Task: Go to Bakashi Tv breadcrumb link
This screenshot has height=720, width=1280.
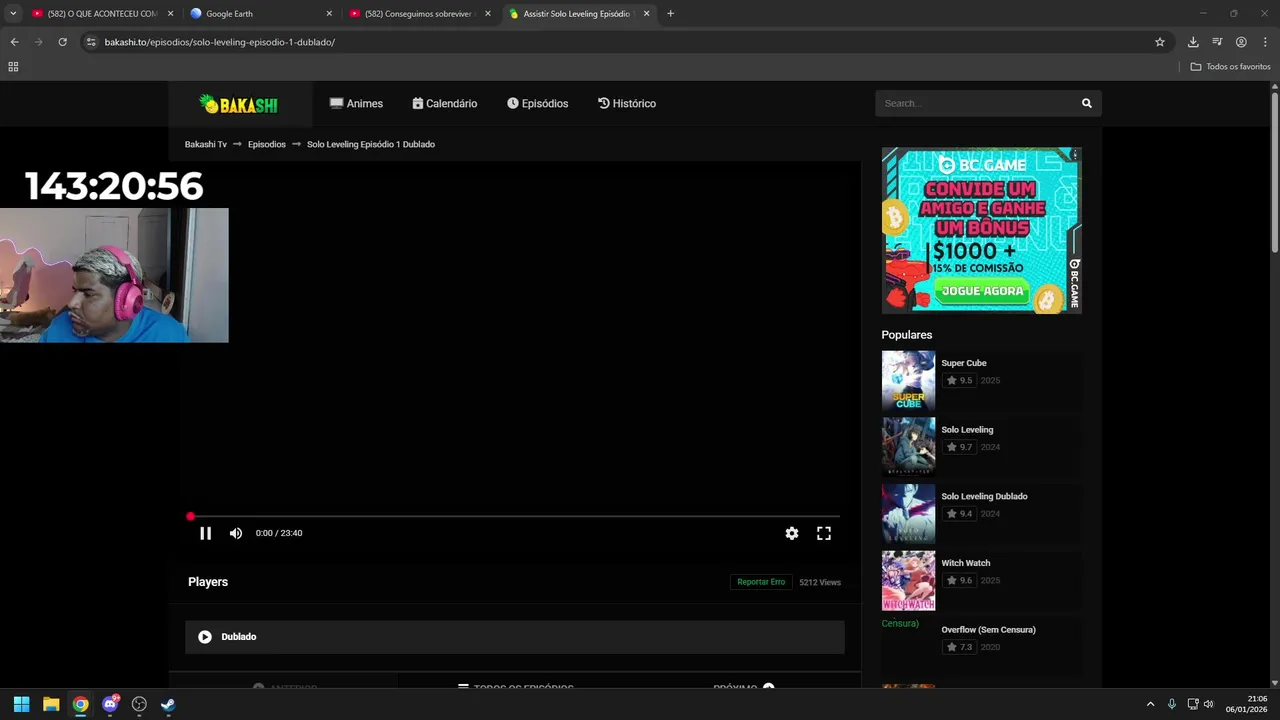Action: pyautogui.click(x=206, y=144)
